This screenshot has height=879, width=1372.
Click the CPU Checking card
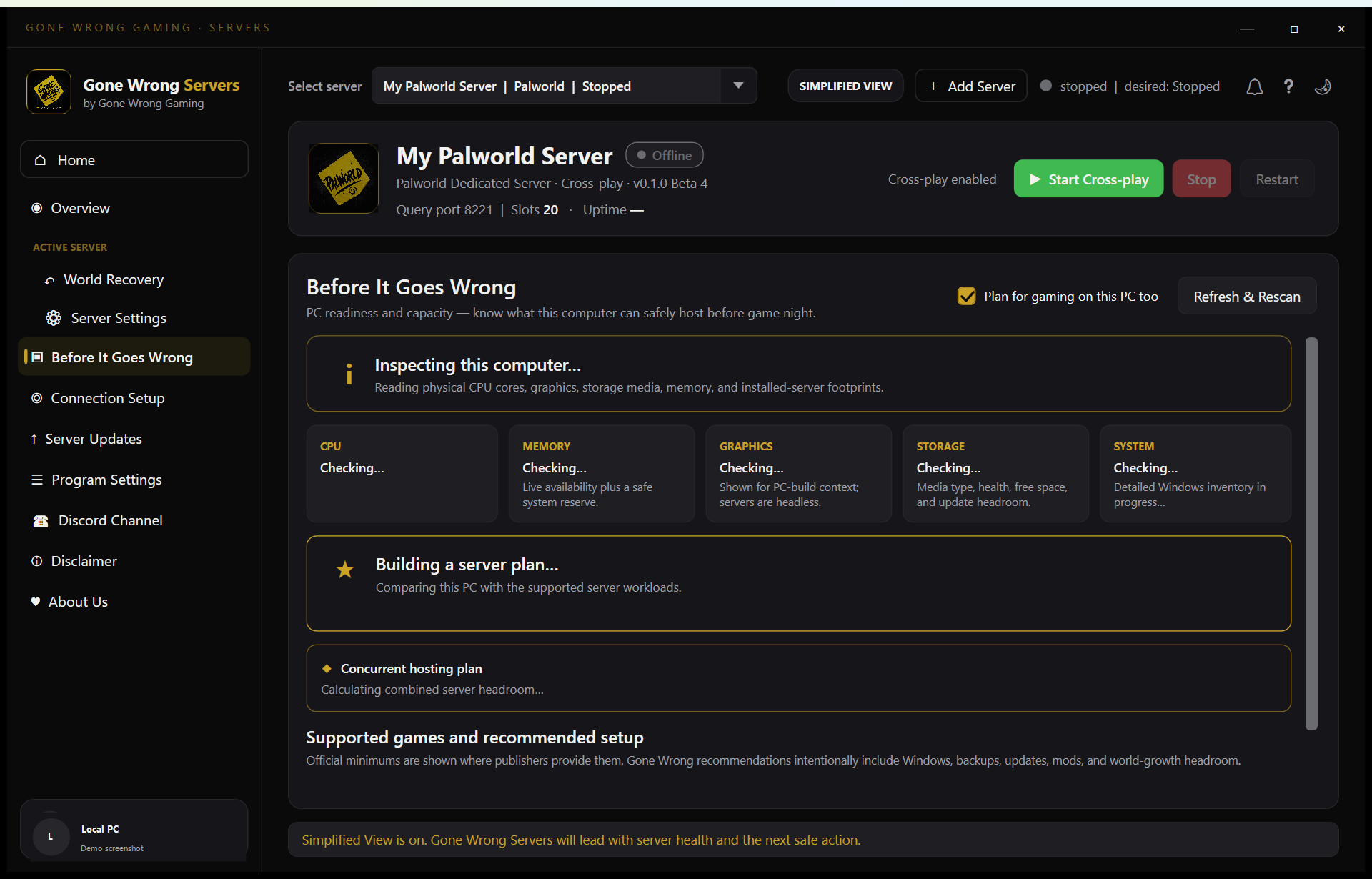tap(402, 474)
